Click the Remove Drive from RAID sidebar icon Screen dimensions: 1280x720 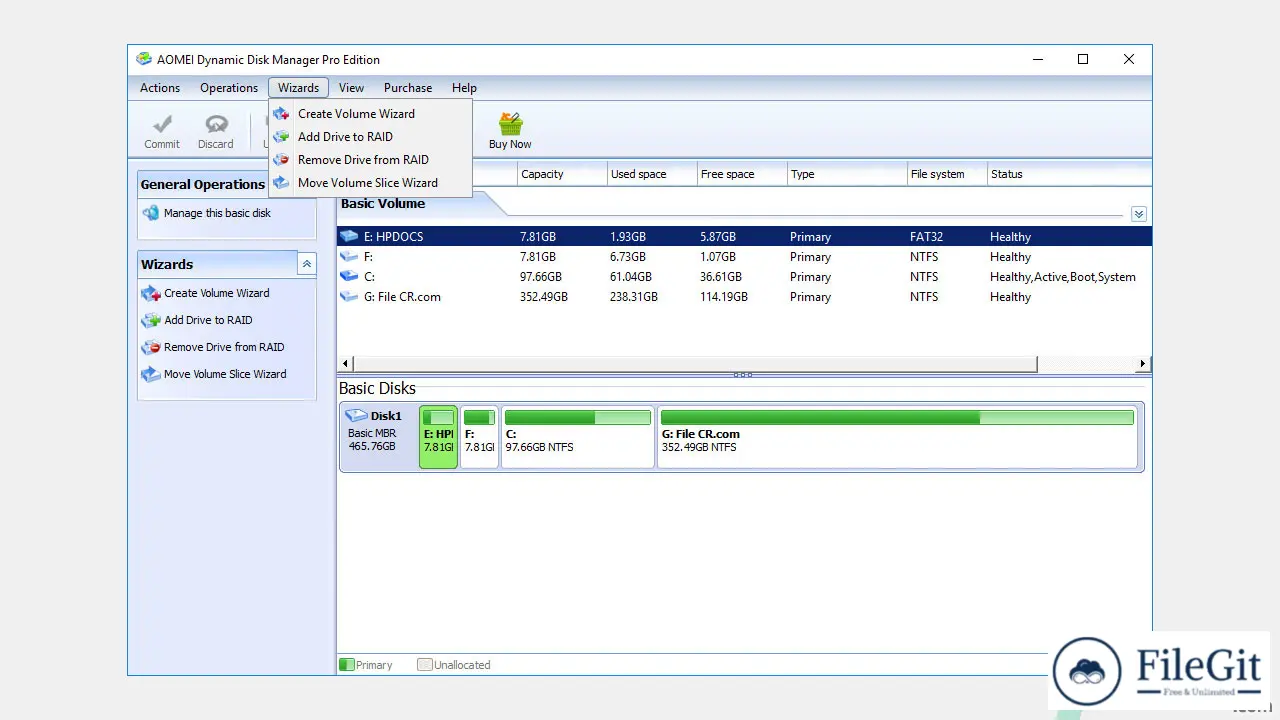[x=151, y=347]
